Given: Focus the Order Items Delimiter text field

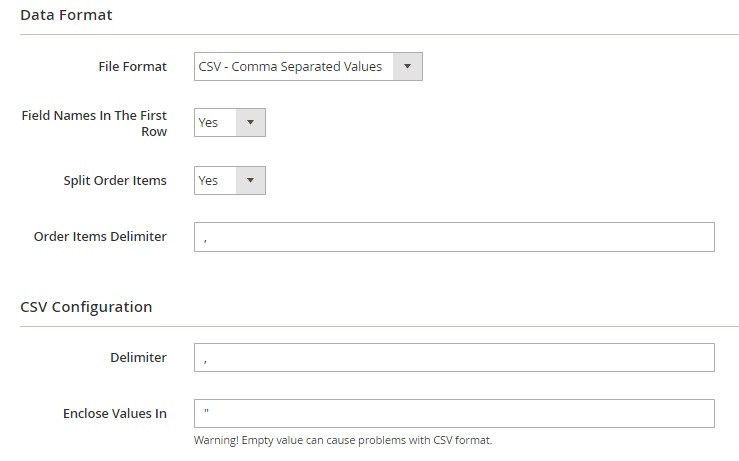Looking at the screenshot, I should [454, 237].
